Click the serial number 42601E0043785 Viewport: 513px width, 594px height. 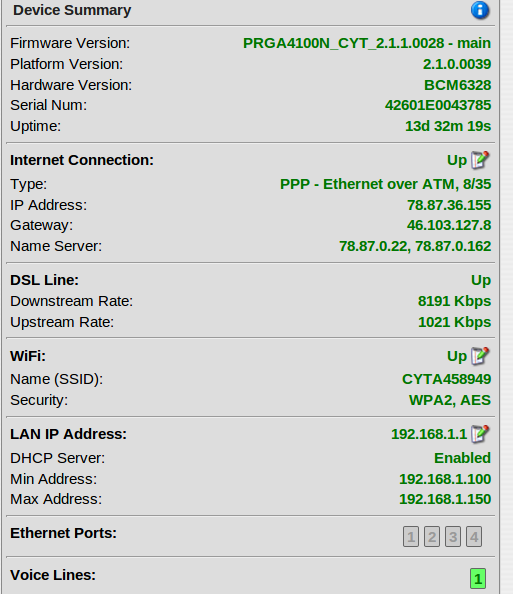tap(438, 105)
